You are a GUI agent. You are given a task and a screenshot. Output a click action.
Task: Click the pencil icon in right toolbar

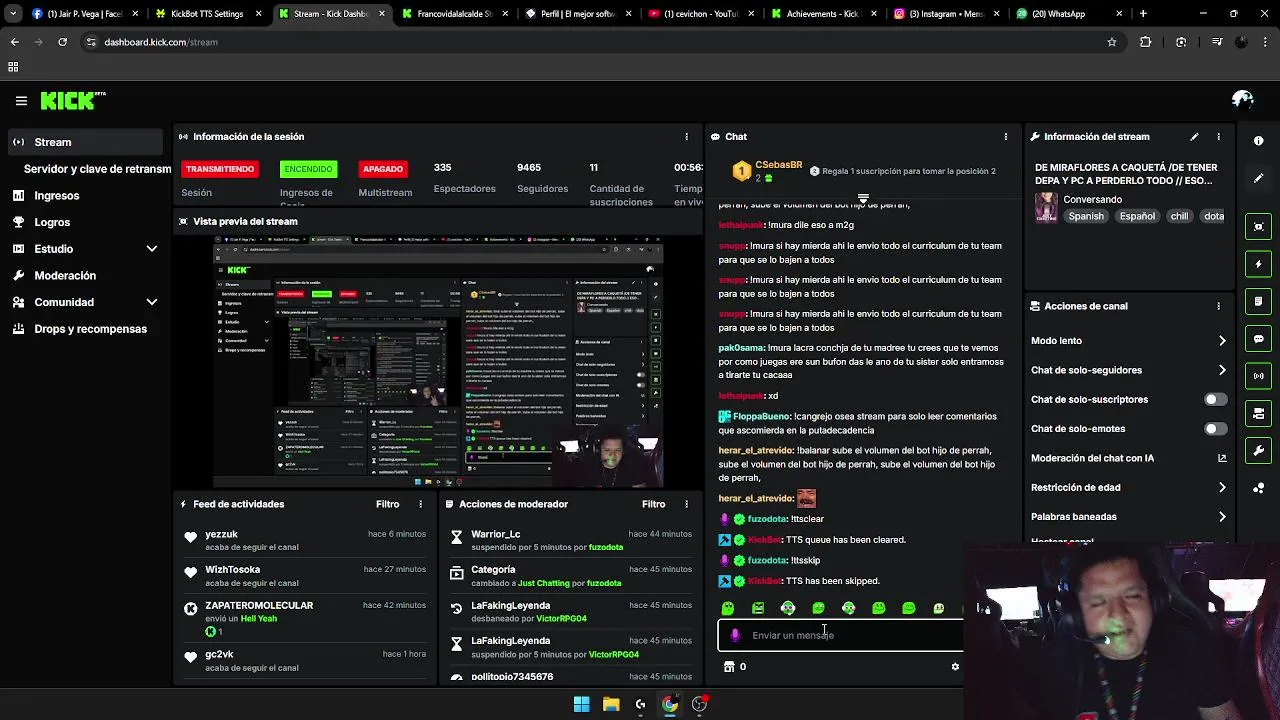[1259, 178]
